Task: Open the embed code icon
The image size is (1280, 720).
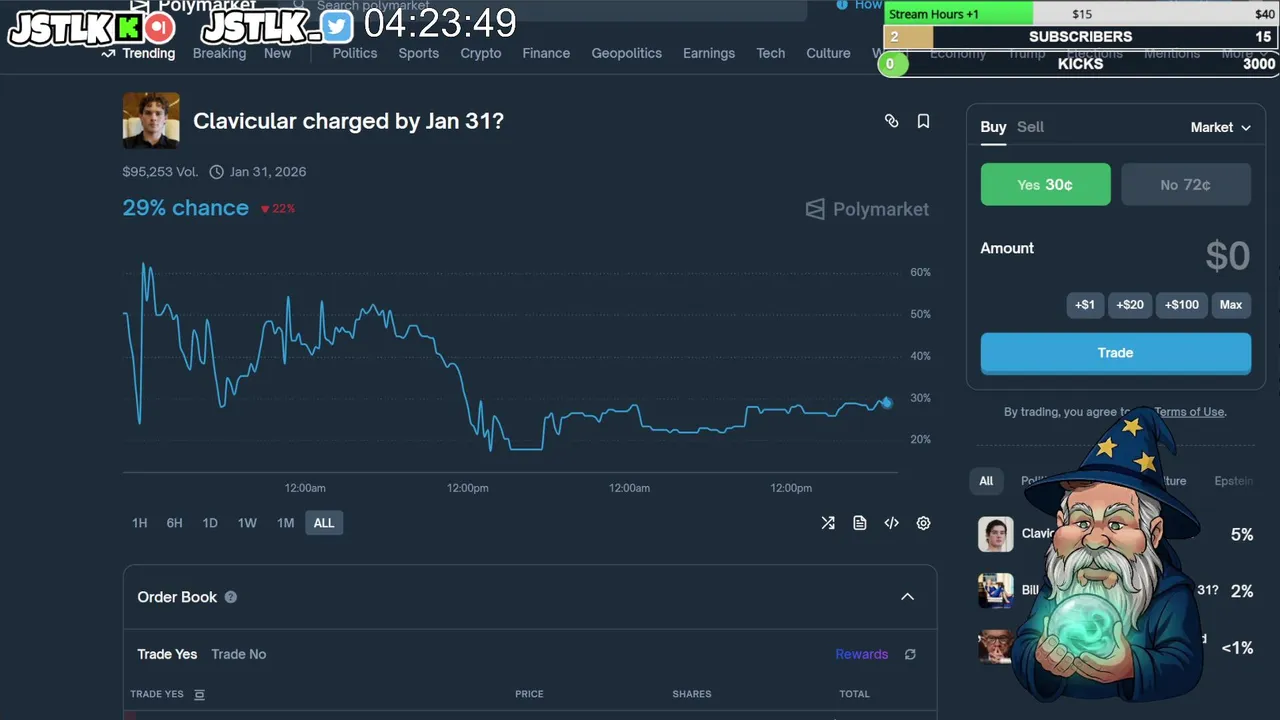Action: (892, 523)
